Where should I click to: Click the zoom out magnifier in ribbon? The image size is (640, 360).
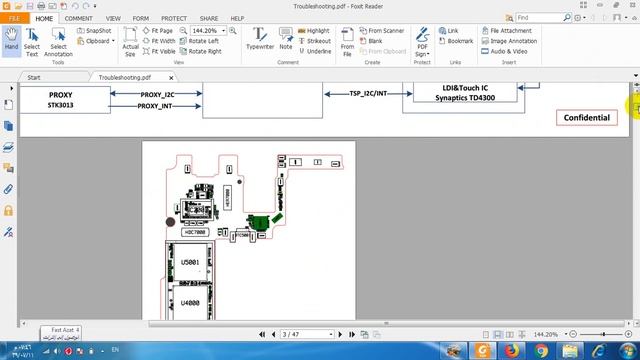(x=184, y=31)
